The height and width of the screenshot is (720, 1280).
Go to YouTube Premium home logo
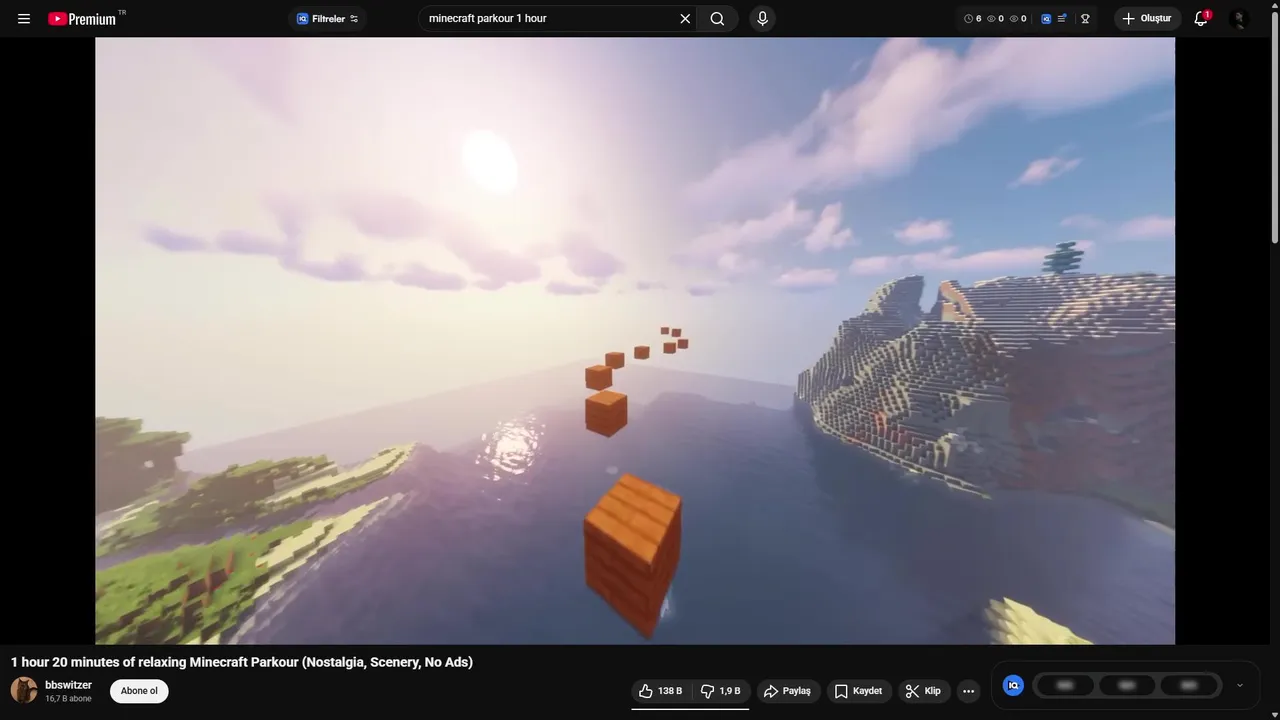coord(82,19)
